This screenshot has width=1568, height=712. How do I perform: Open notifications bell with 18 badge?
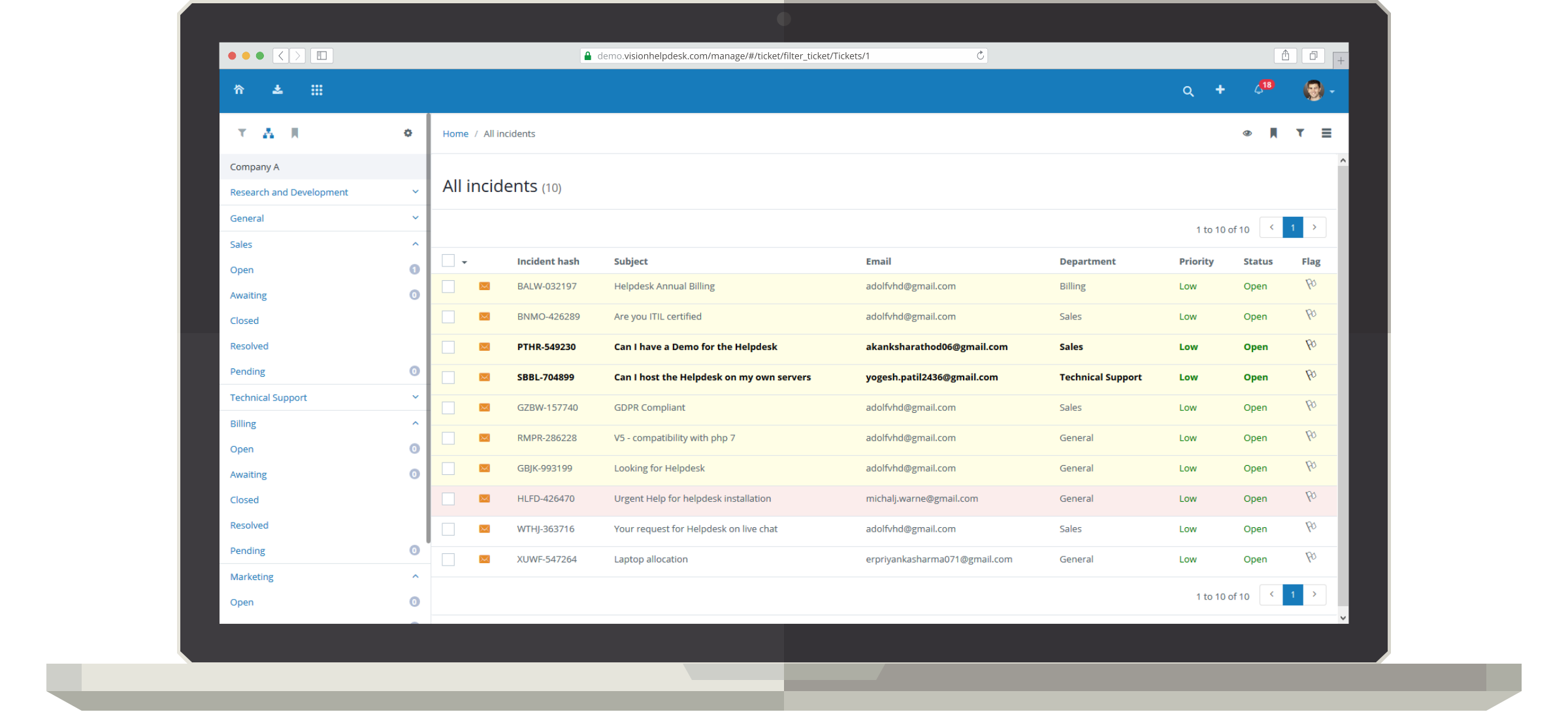click(1259, 90)
